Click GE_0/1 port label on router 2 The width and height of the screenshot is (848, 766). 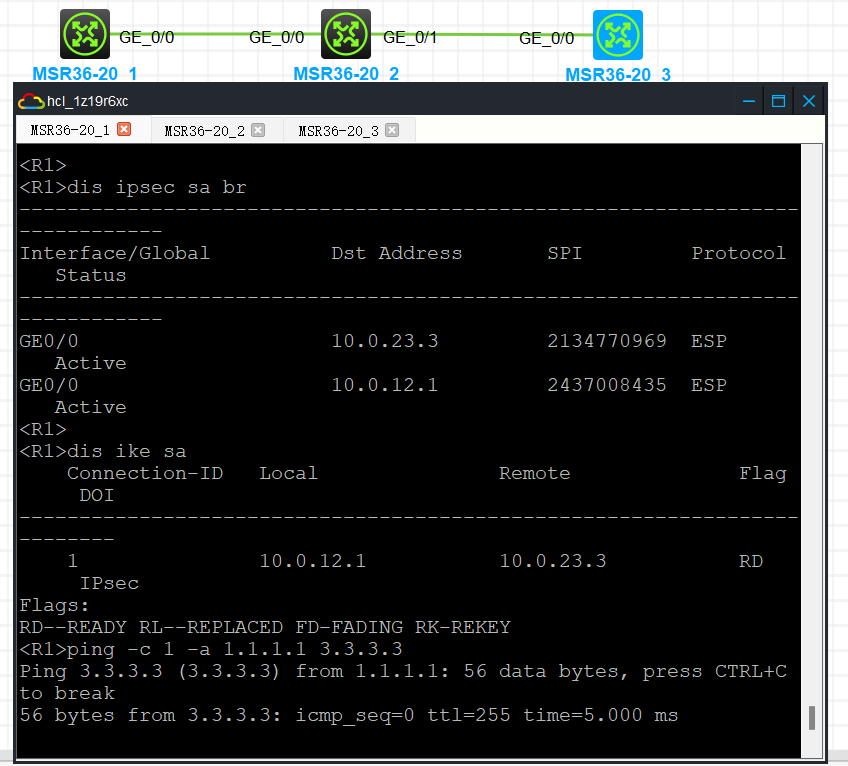[410, 37]
